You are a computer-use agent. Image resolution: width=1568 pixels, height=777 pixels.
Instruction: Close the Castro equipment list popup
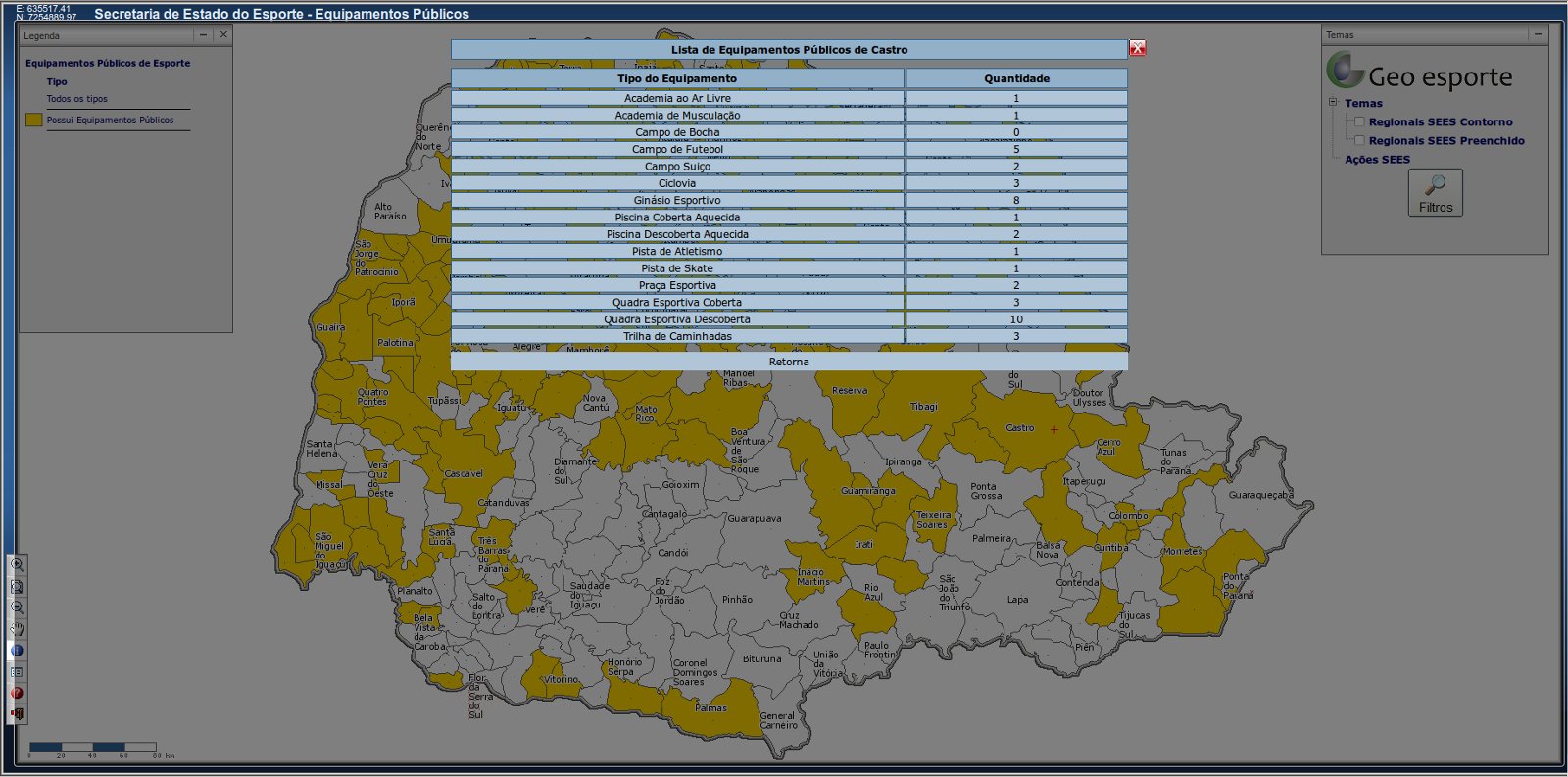pos(1137,48)
